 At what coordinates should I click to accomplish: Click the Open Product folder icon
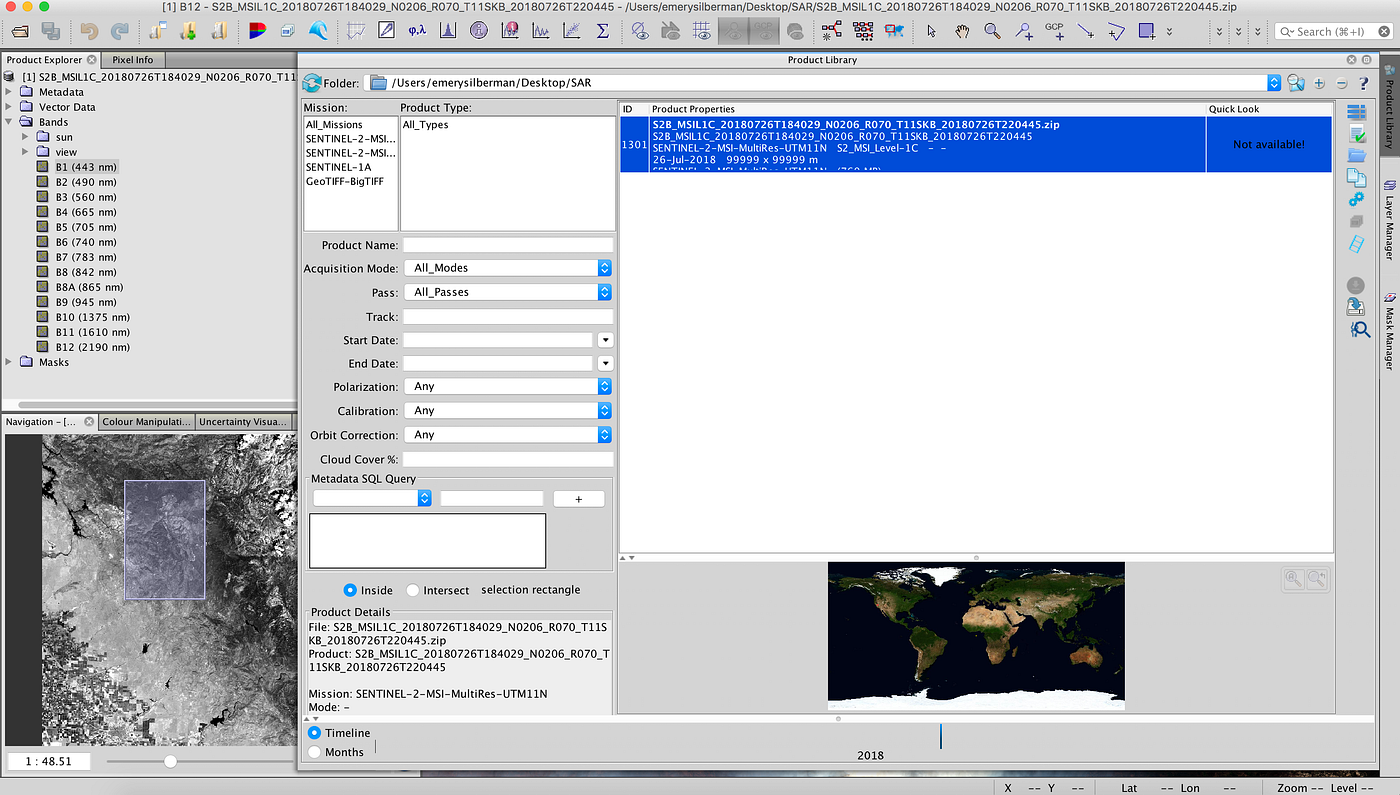[x=20, y=31]
